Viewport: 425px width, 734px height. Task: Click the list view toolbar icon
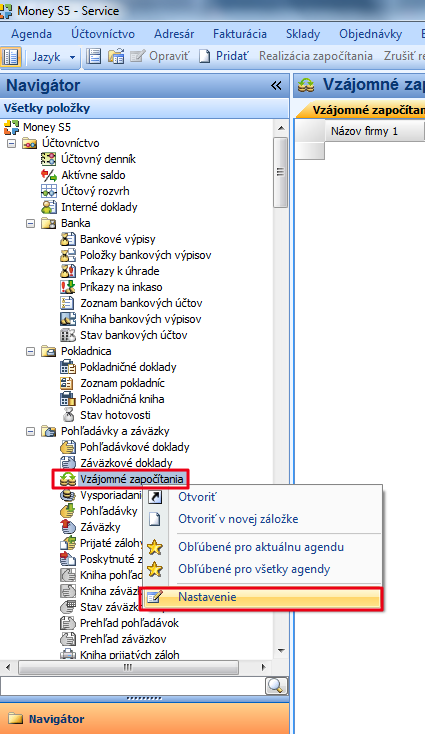(94, 57)
